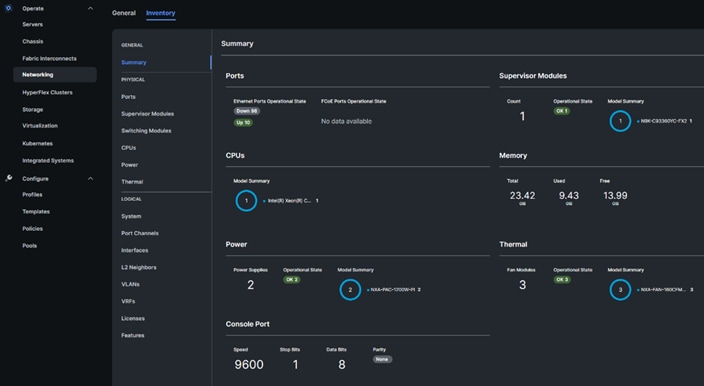The image size is (704, 386).
Task: Click the 9600 console speed value
Action: [x=249, y=364]
